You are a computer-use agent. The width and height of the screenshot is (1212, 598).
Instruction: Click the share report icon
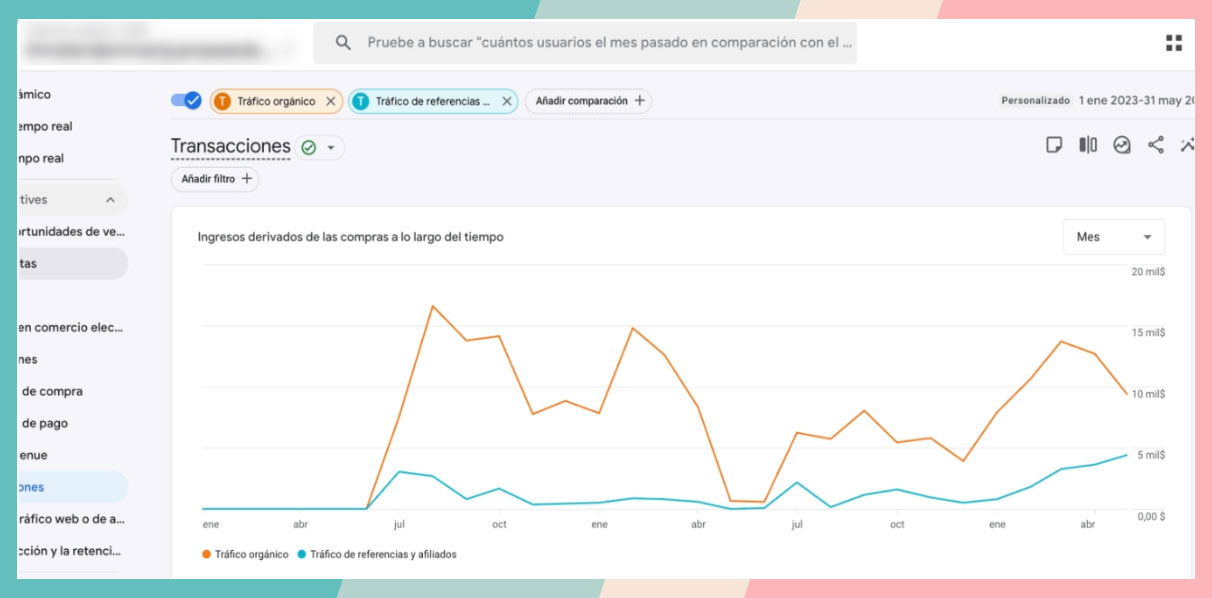click(x=1155, y=145)
